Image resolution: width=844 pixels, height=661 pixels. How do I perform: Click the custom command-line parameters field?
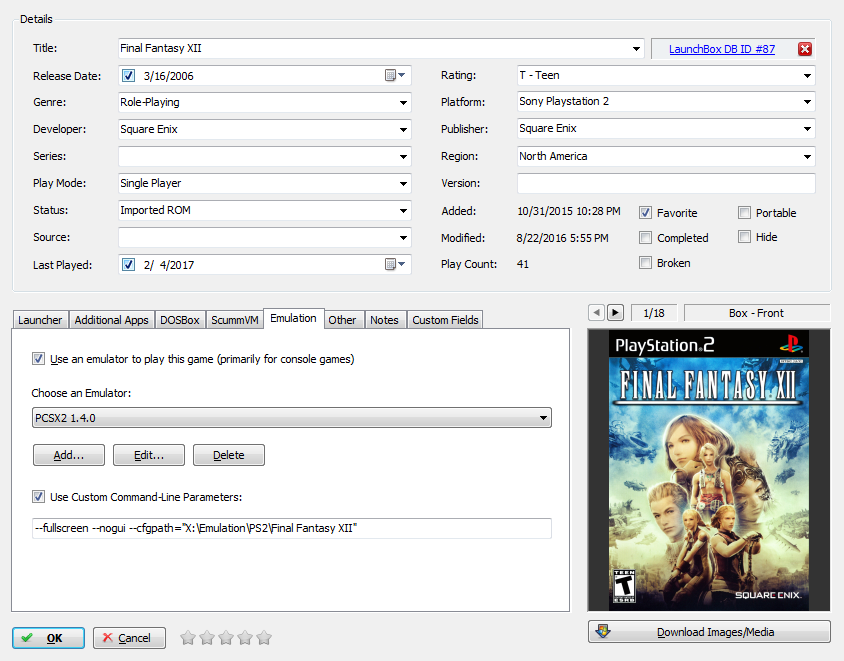pyautogui.click(x=292, y=528)
